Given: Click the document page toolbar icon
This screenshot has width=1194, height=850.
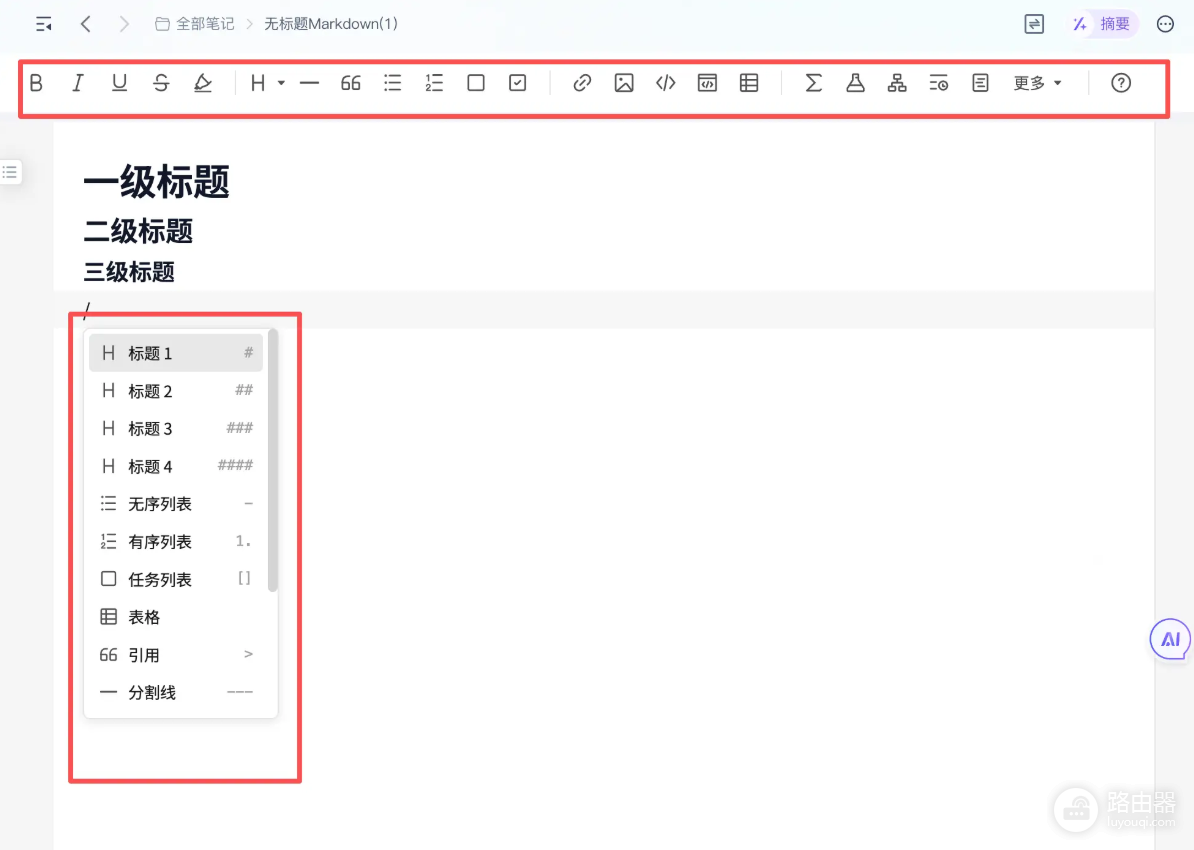Looking at the screenshot, I should pos(981,83).
